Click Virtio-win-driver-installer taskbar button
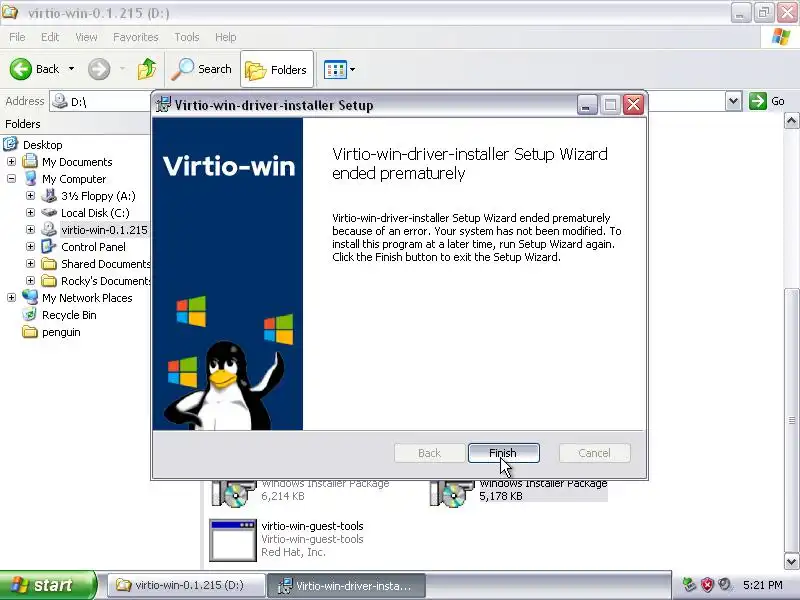The image size is (800, 600). [347, 586]
